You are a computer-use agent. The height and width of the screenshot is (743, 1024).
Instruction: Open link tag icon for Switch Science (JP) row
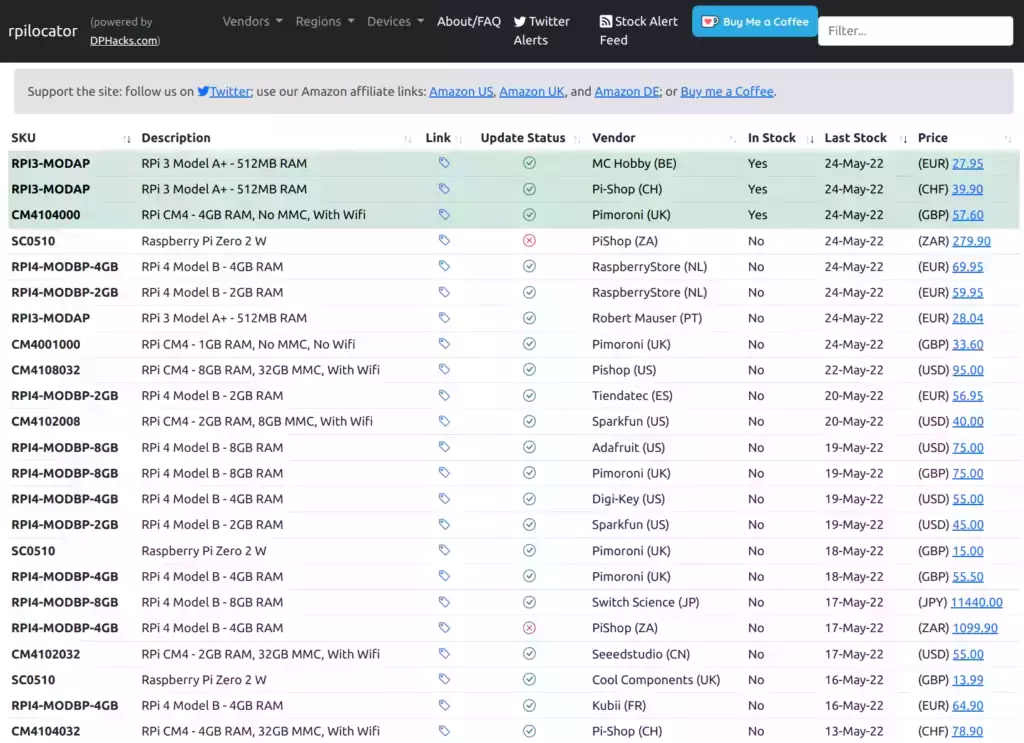(x=444, y=602)
